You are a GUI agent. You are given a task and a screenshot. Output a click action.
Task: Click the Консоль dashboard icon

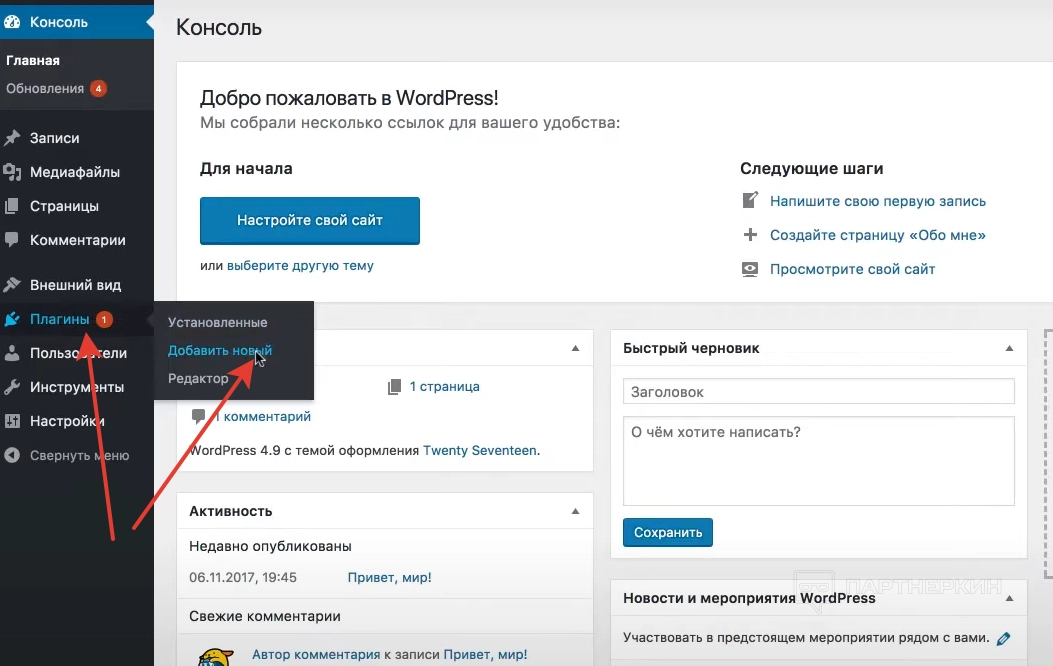point(13,21)
